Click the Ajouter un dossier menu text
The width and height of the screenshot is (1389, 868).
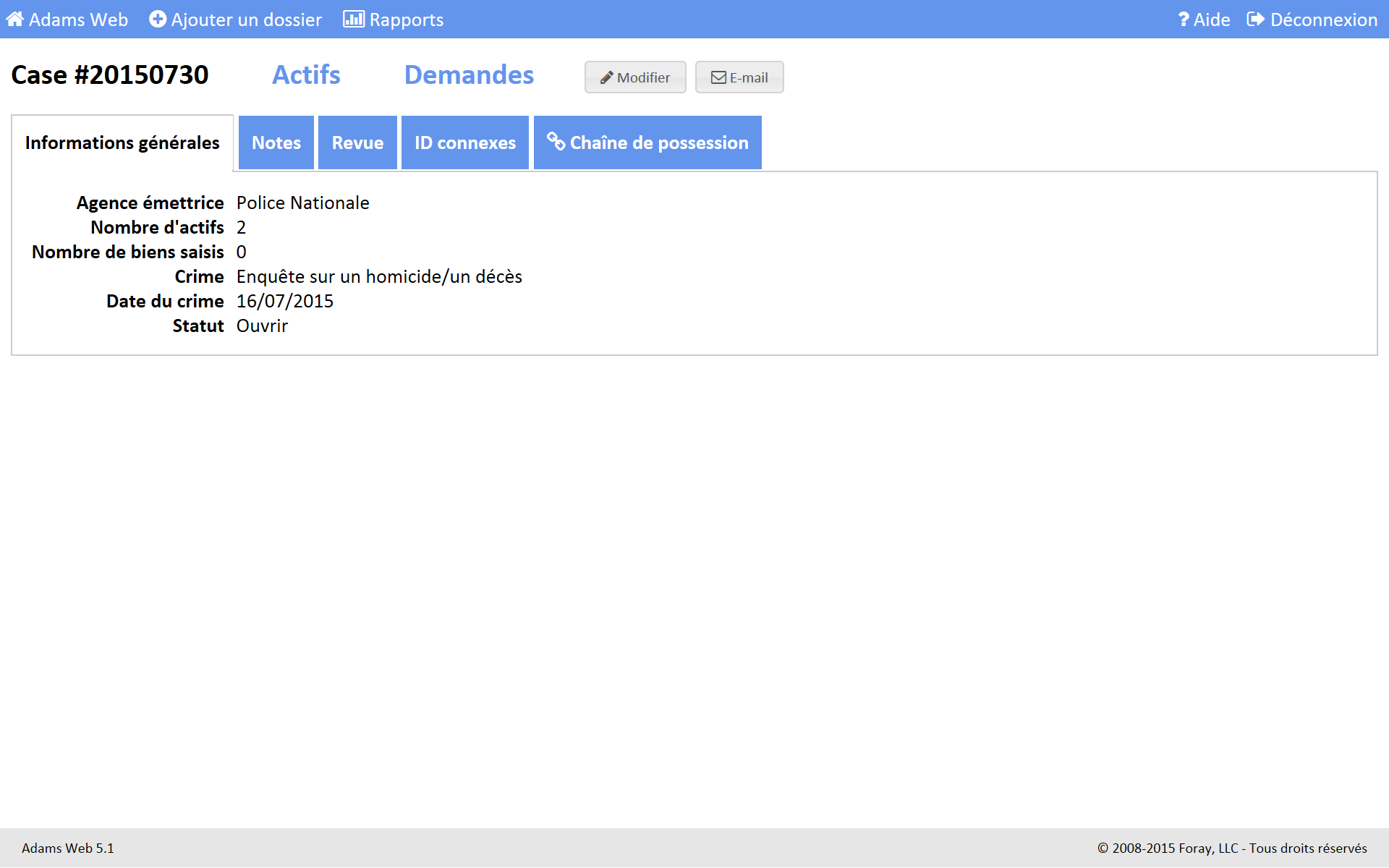pyautogui.click(x=246, y=20)
